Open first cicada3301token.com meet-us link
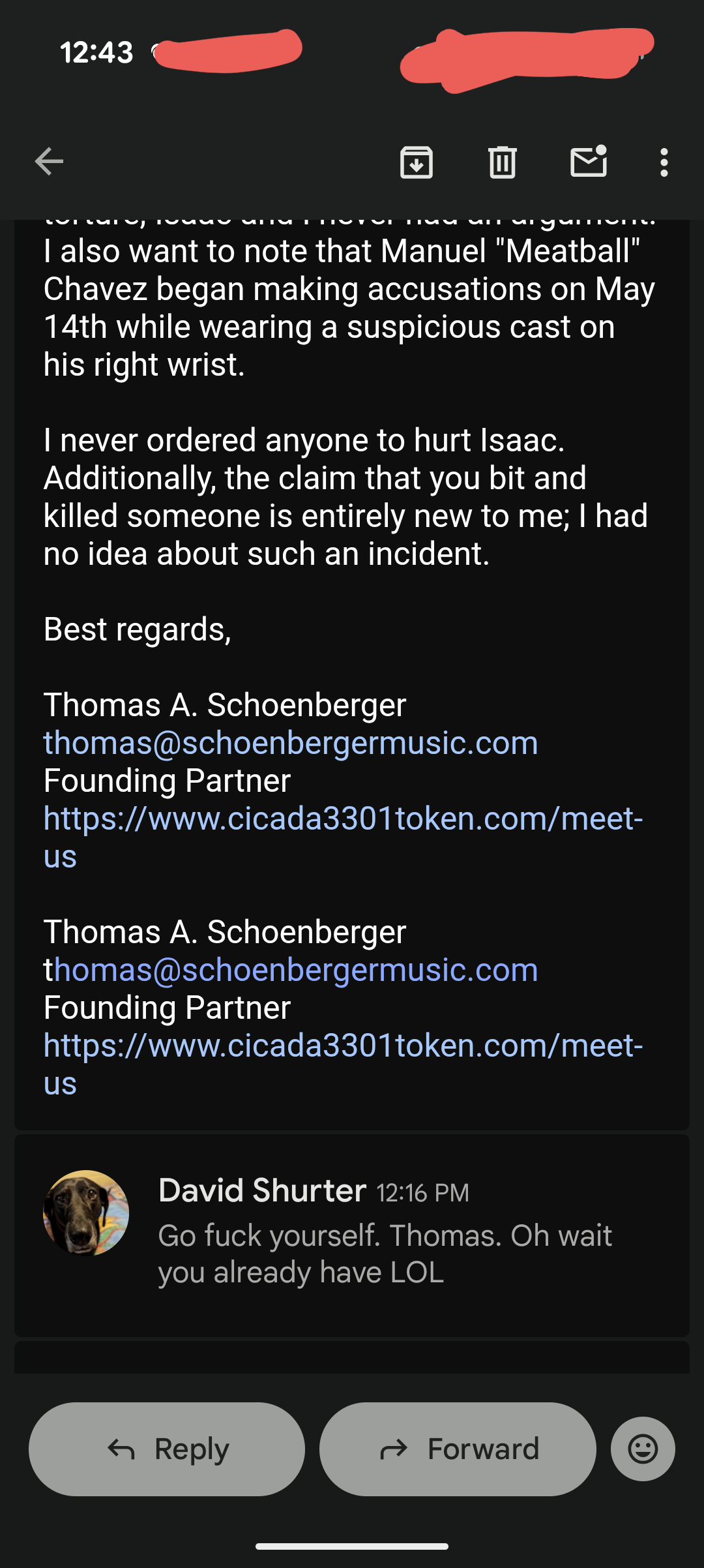 pos(343,819)
